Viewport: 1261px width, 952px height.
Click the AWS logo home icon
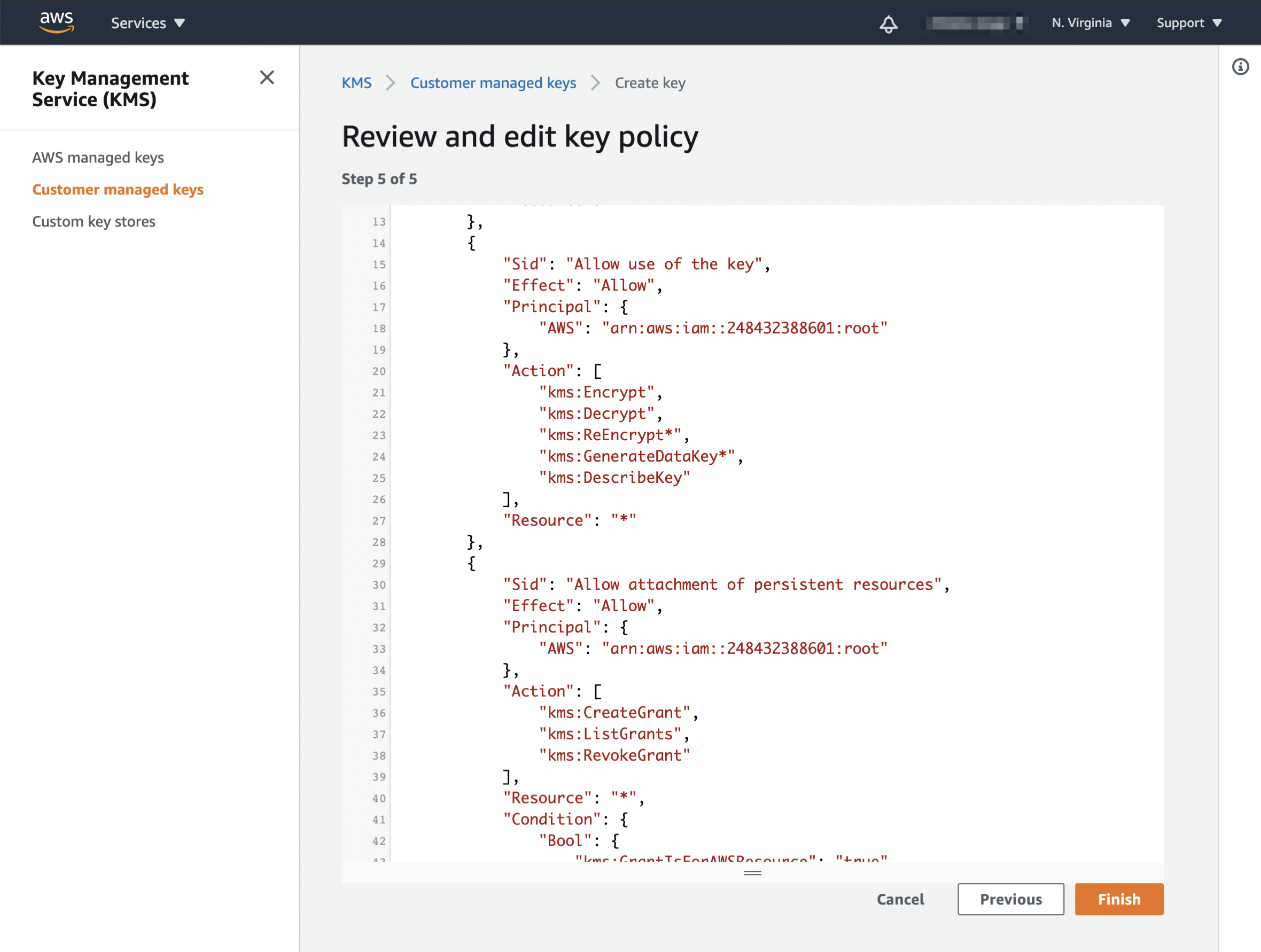point(56,22)
